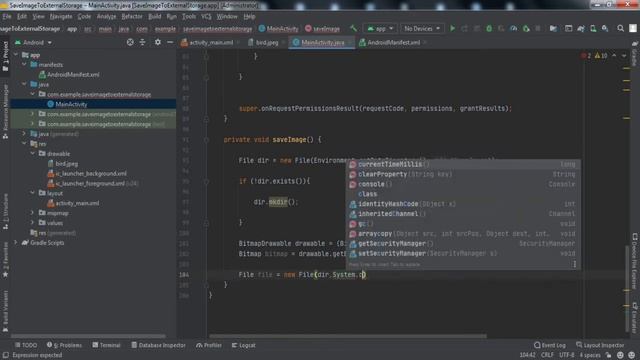Click the UTF-8 encoding status

click(x=567, y=355)
